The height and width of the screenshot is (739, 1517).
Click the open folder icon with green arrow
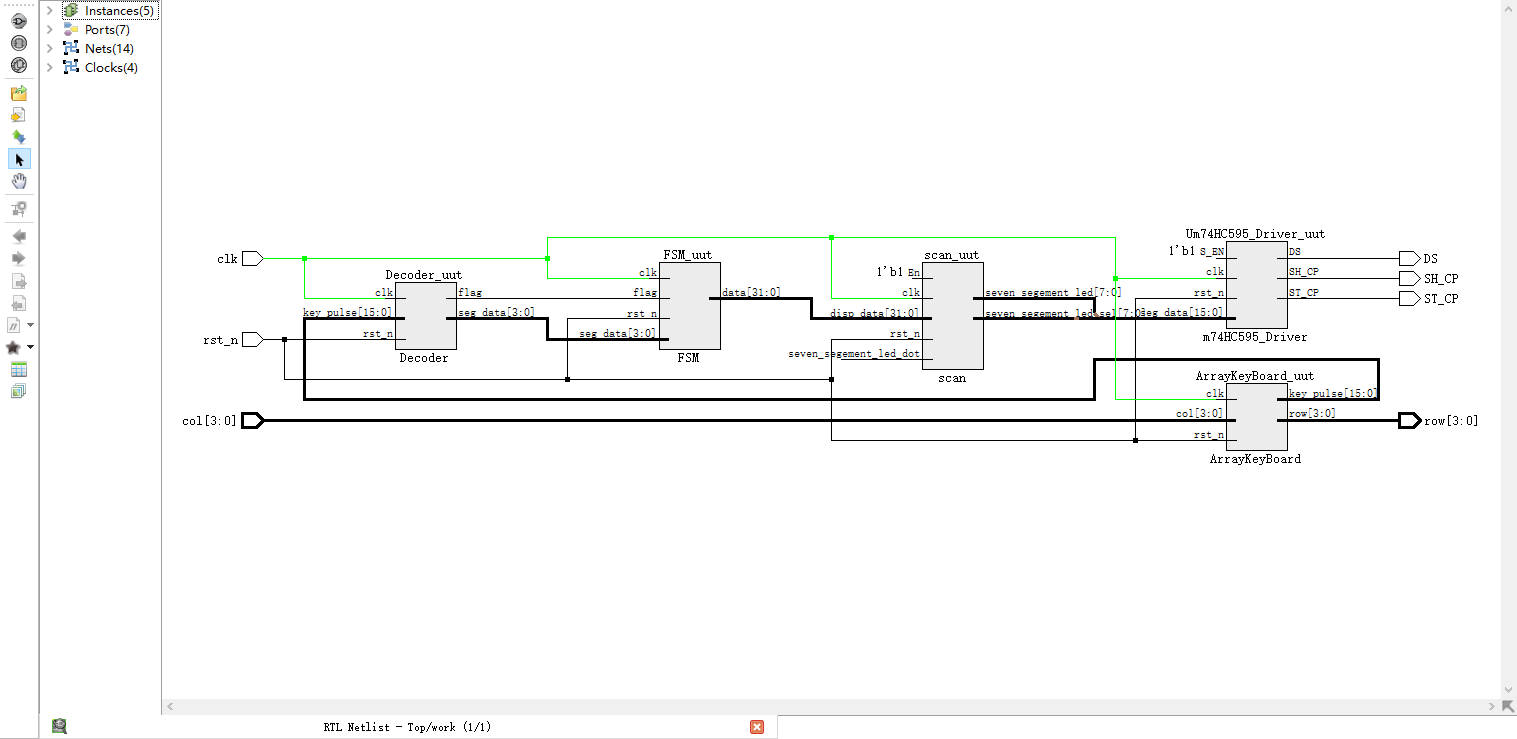pos(18,94)
